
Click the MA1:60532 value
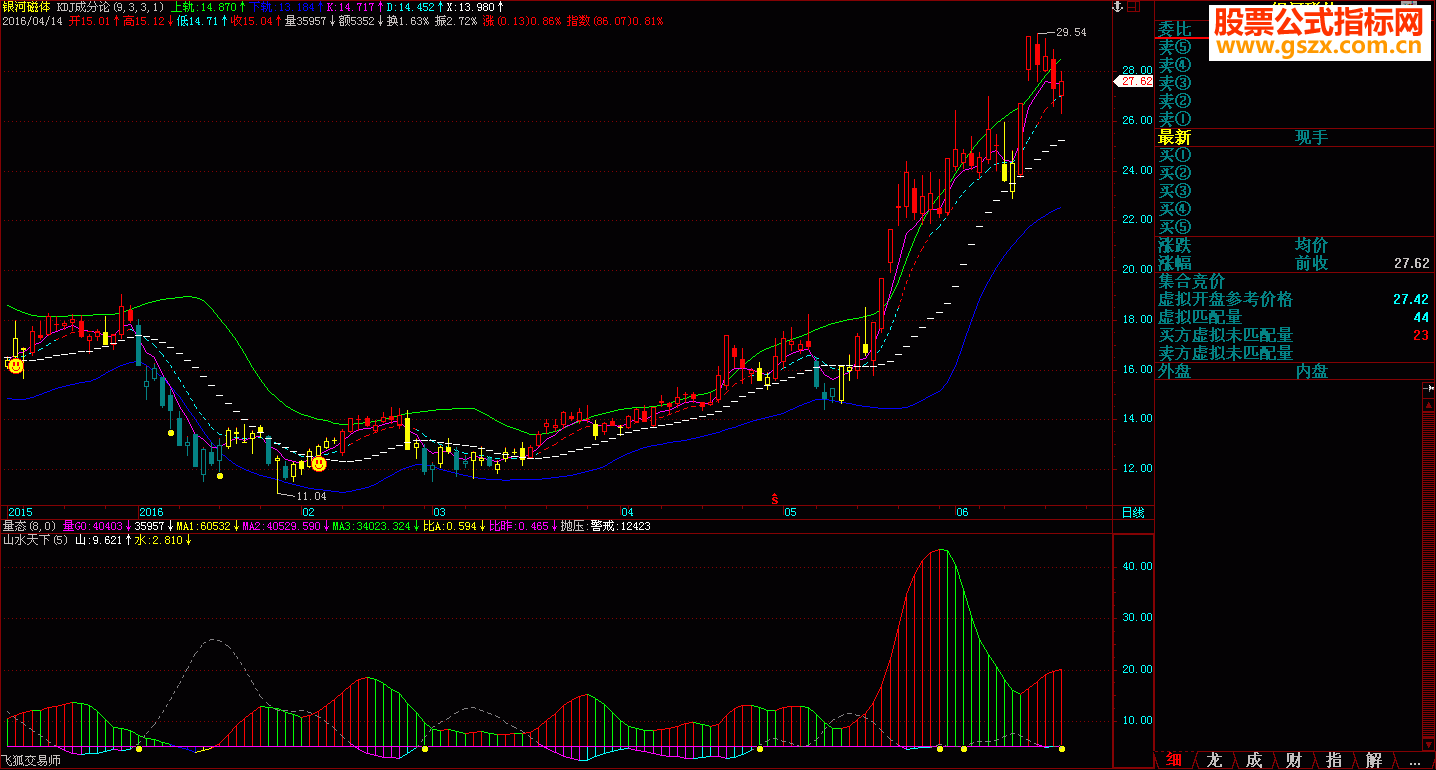(203, 526)
